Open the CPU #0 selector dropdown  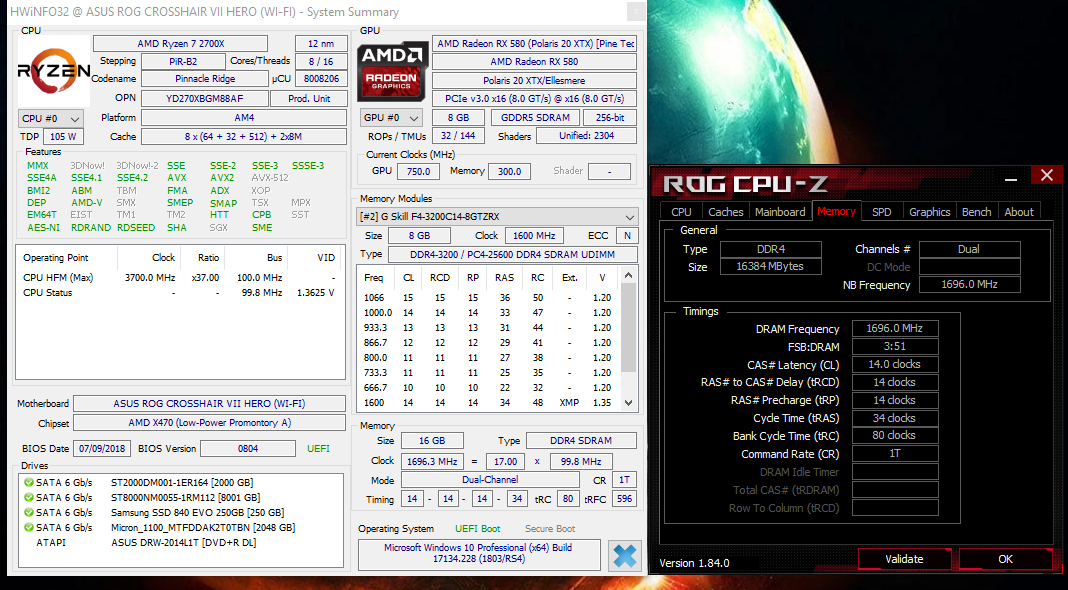coord(50,118)
